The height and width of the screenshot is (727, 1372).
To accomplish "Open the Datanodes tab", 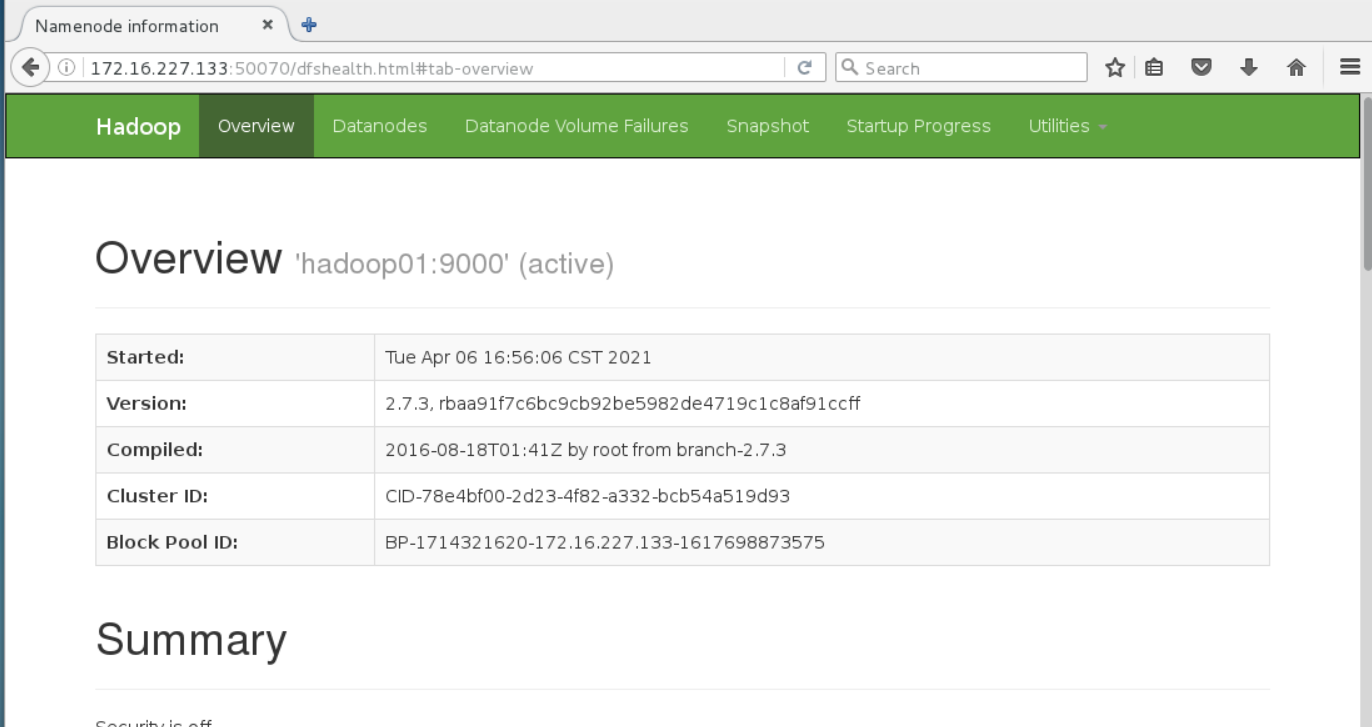I will click(379, 126).
